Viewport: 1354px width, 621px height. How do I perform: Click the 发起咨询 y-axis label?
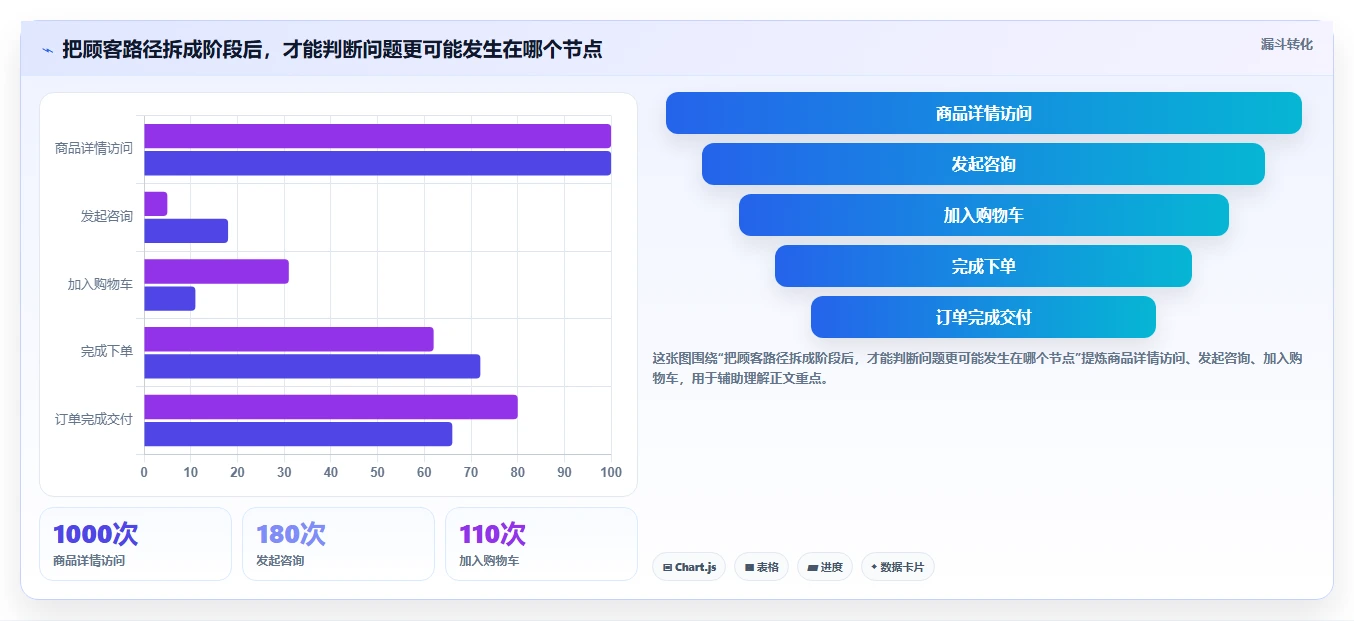click(x=107, y=216)
